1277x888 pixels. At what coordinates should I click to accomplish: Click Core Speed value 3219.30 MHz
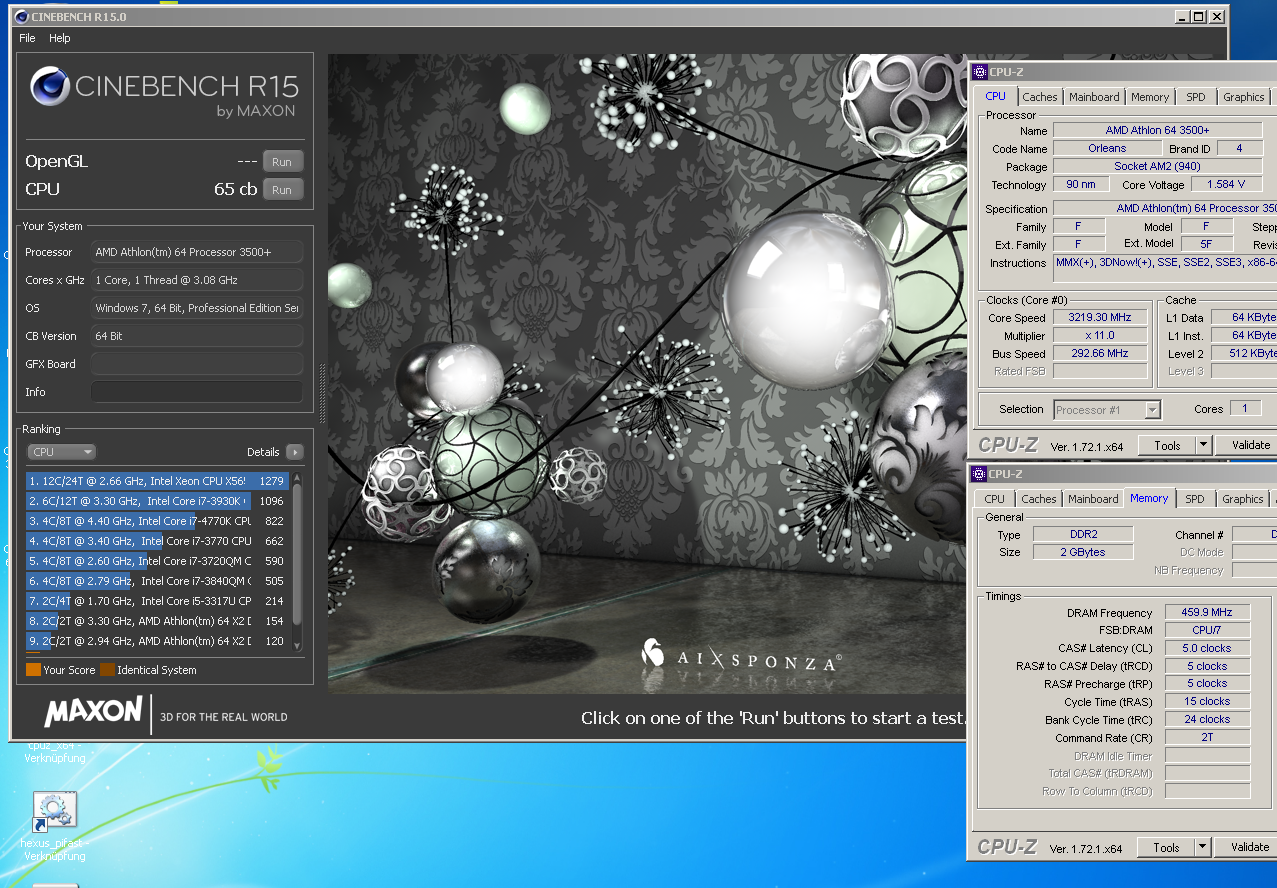pos(1099,317)
